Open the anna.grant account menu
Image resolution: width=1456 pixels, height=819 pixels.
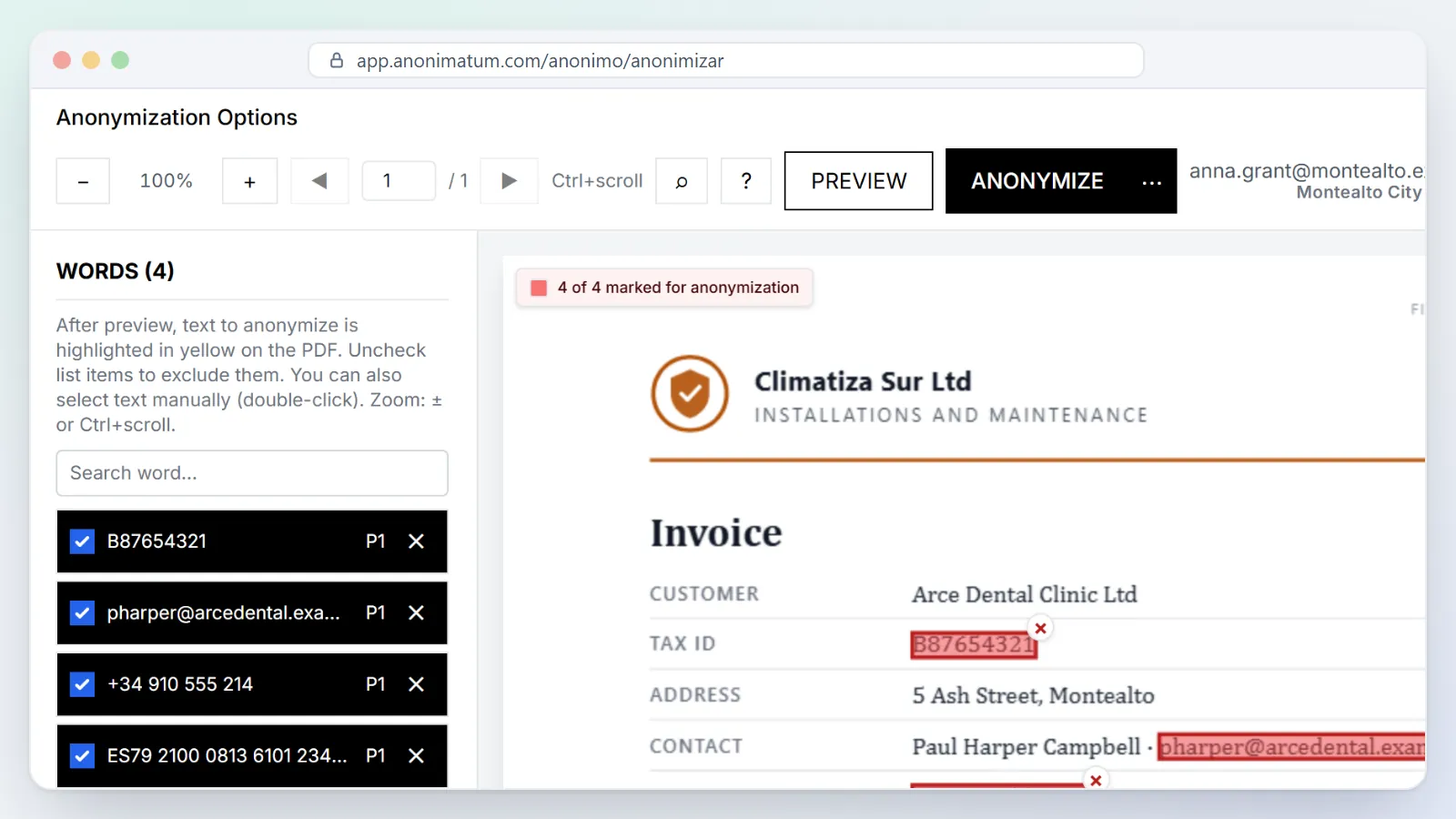click(1306, 181)
